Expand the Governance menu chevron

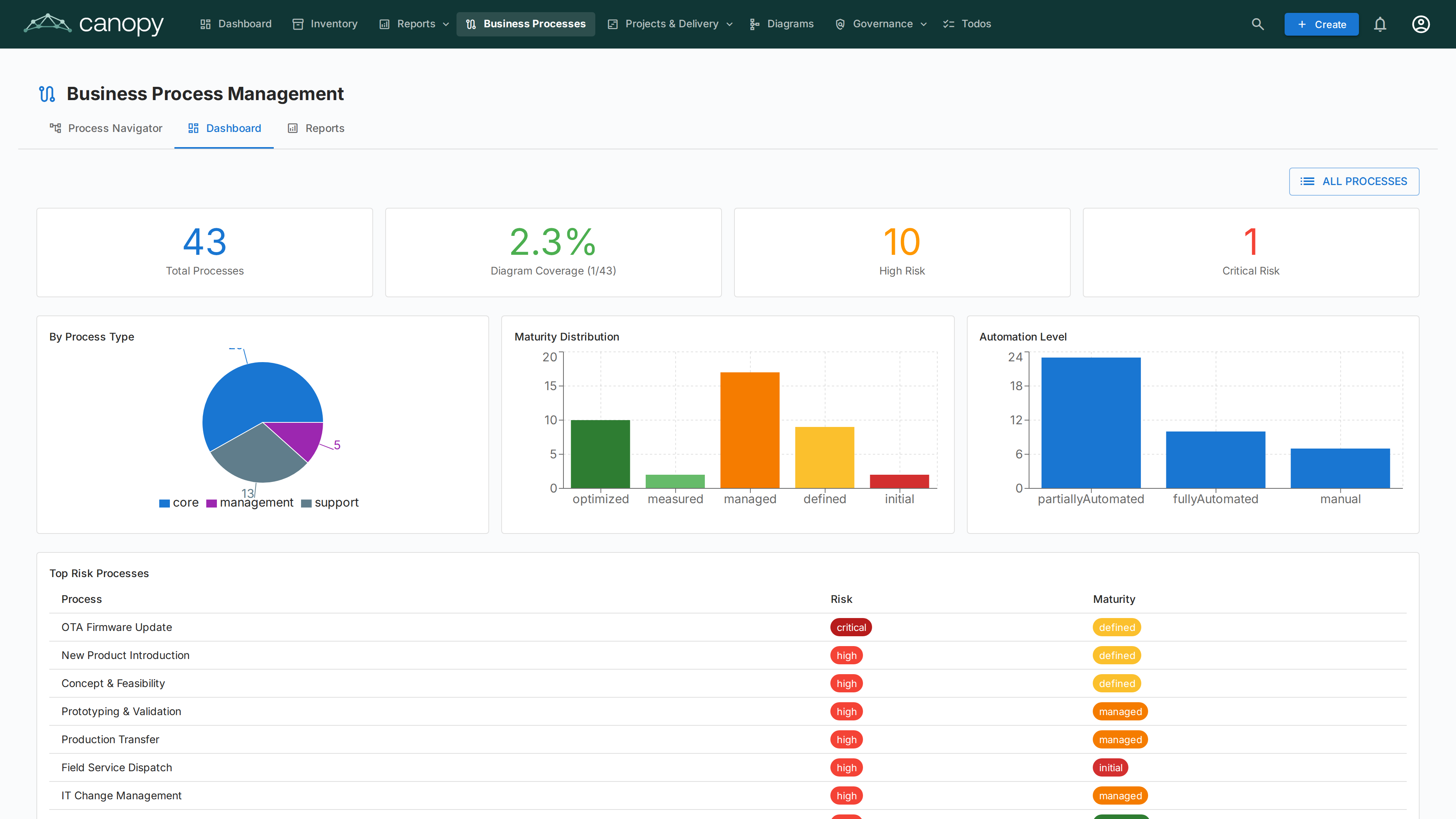[x=924, y=24]
